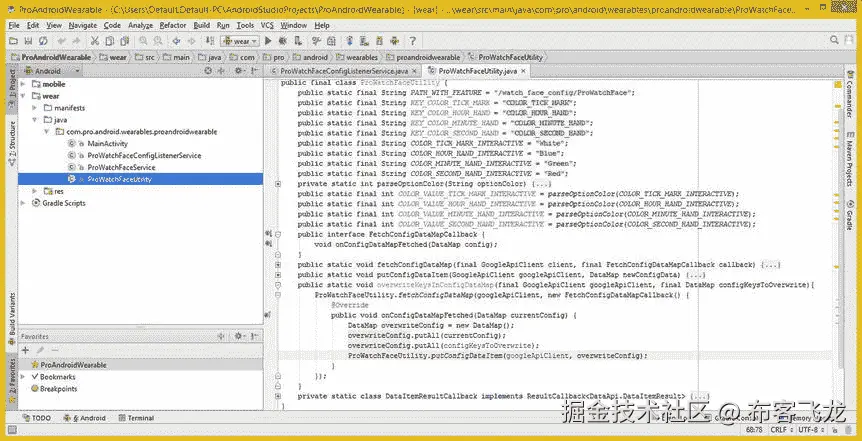862x441 pixels.
Task: Click the Synchronize toolbar icon
Action: coord(43,41)
